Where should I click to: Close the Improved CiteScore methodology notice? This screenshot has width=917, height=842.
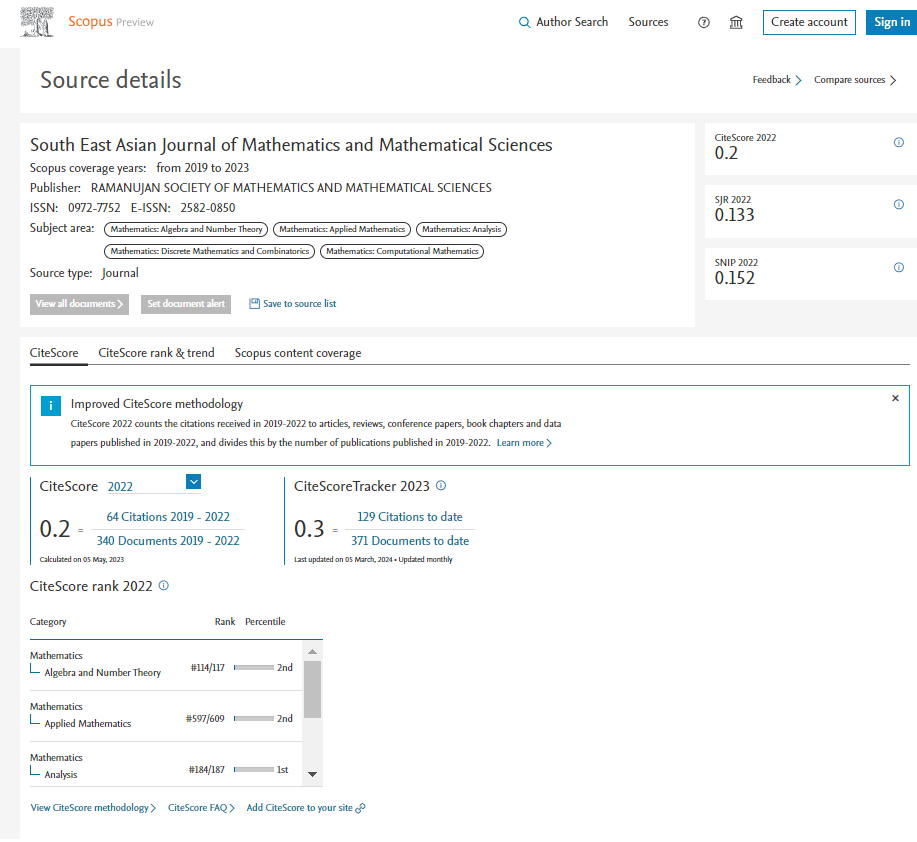click(895, 398)
